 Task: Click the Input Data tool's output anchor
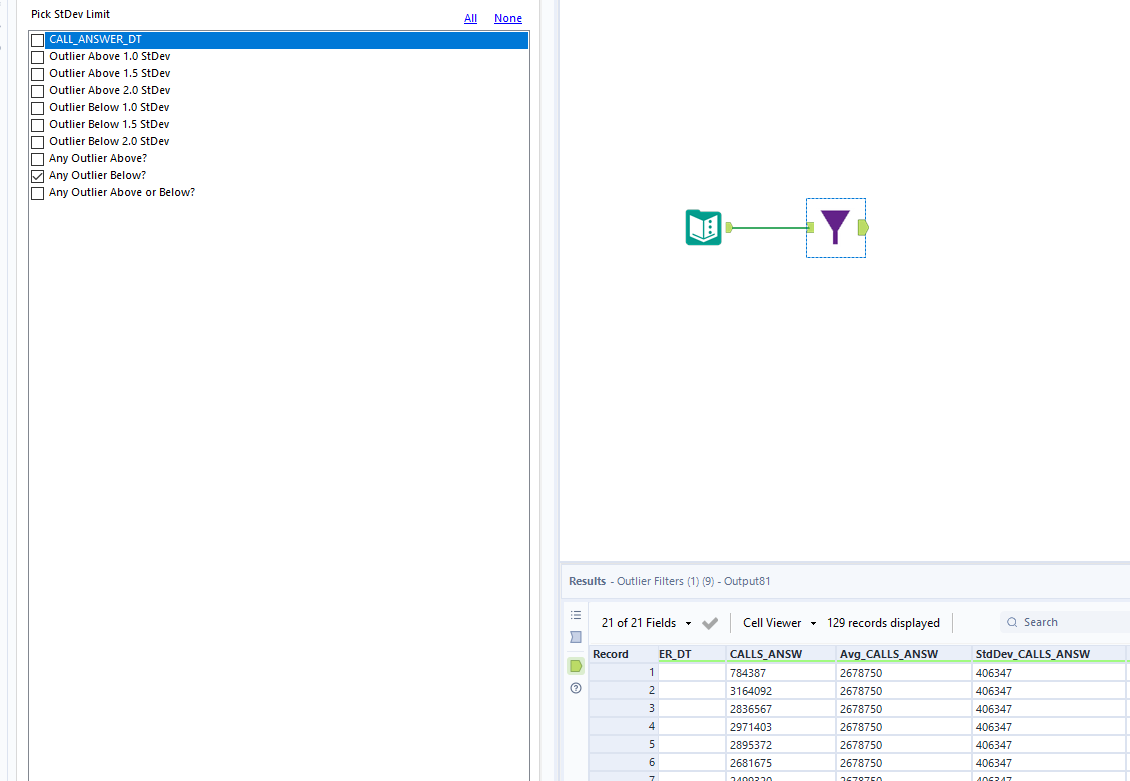pyautogui.click(x=729, y=227)
